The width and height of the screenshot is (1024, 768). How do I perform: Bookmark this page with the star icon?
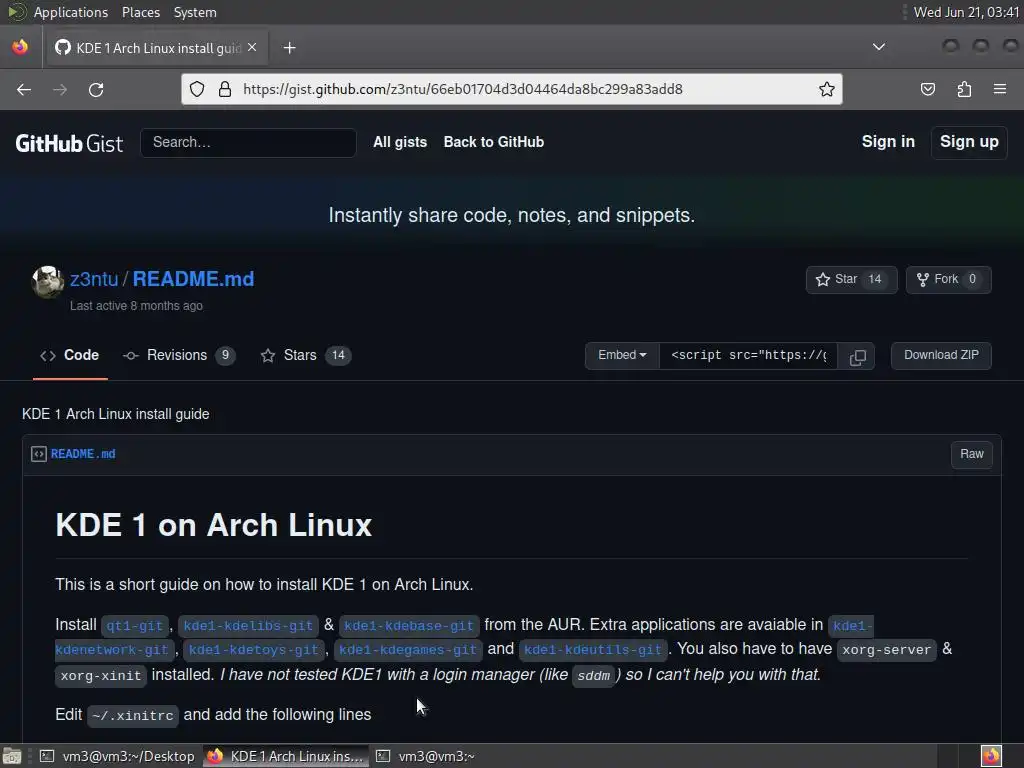(827, 89)
